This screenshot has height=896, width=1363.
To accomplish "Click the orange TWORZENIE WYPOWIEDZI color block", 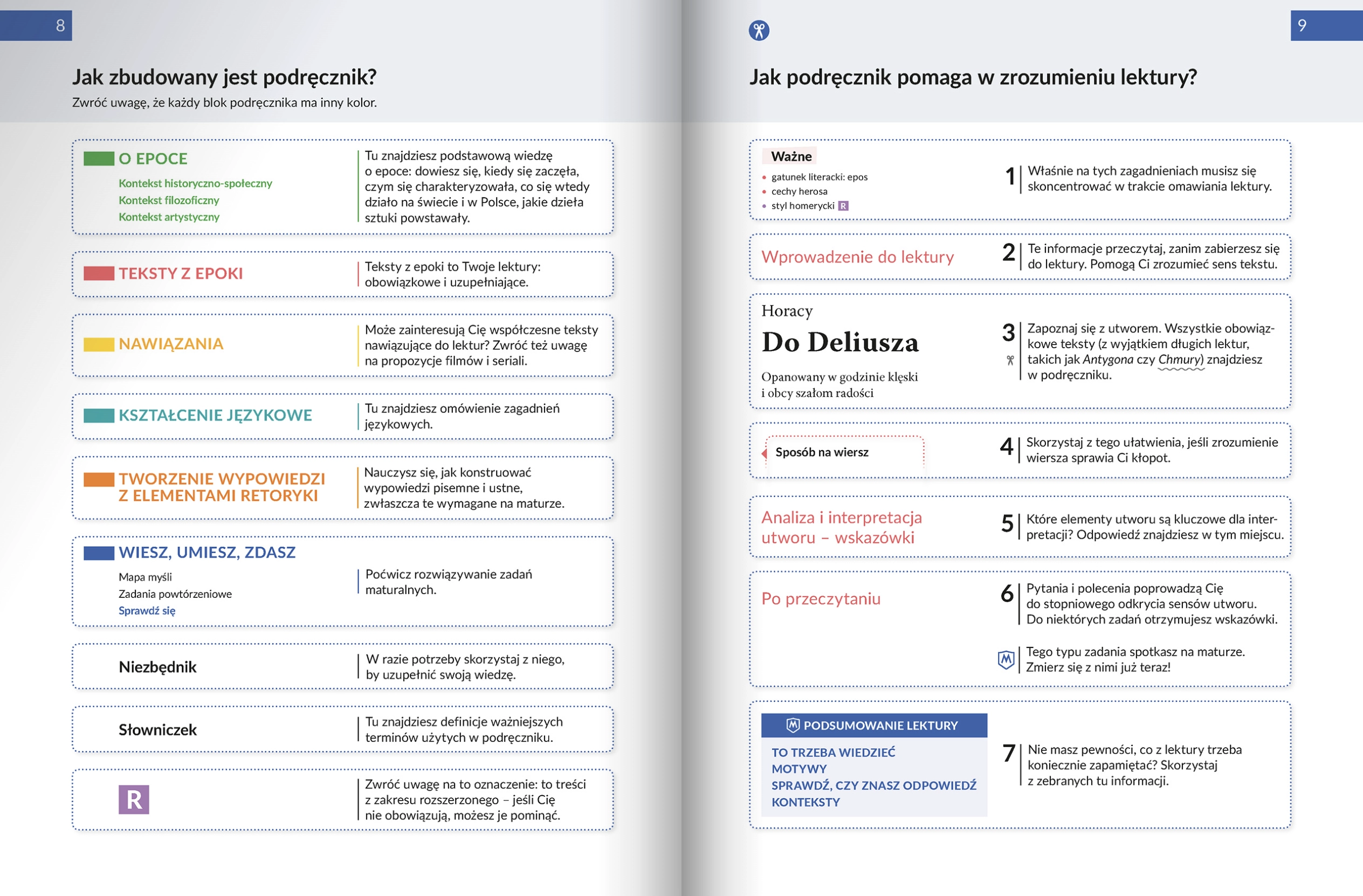I will [x=99, y=480].
